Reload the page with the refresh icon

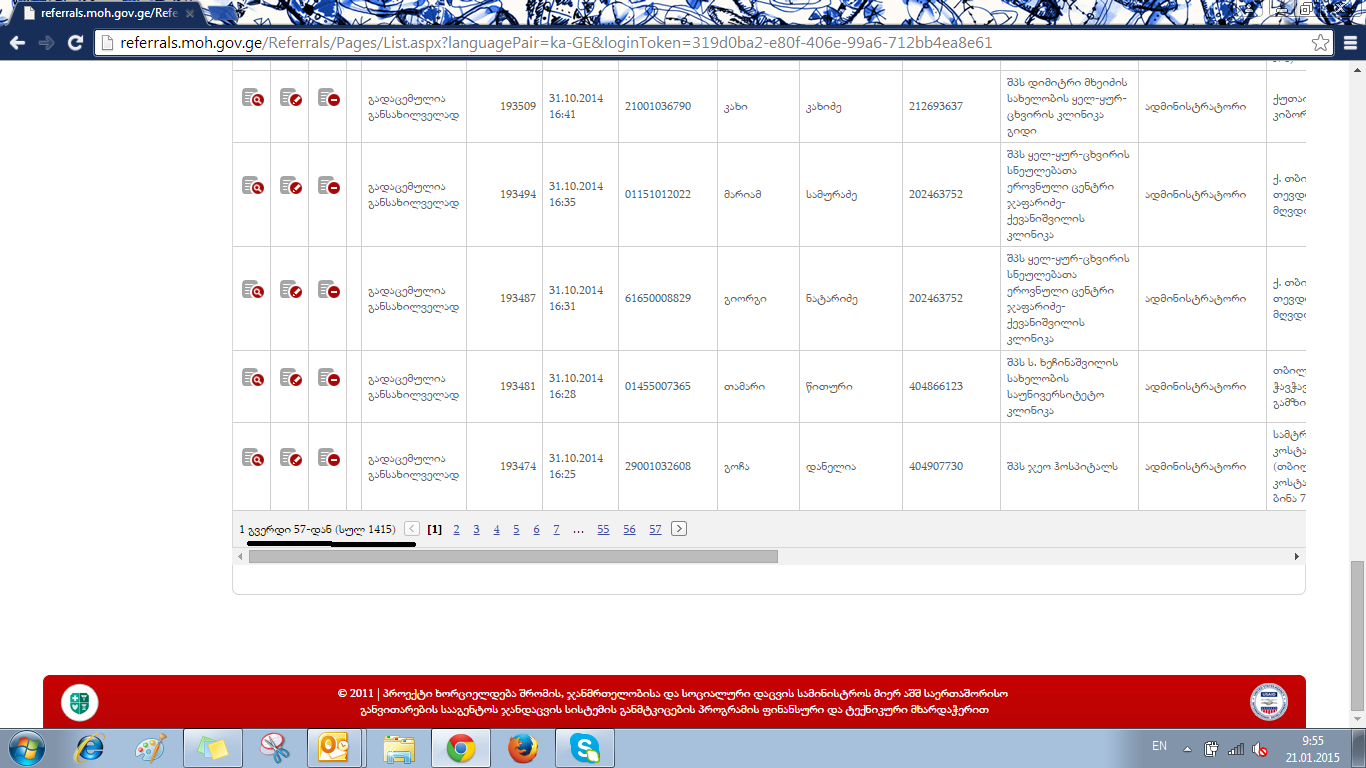(x=75, y=43)
